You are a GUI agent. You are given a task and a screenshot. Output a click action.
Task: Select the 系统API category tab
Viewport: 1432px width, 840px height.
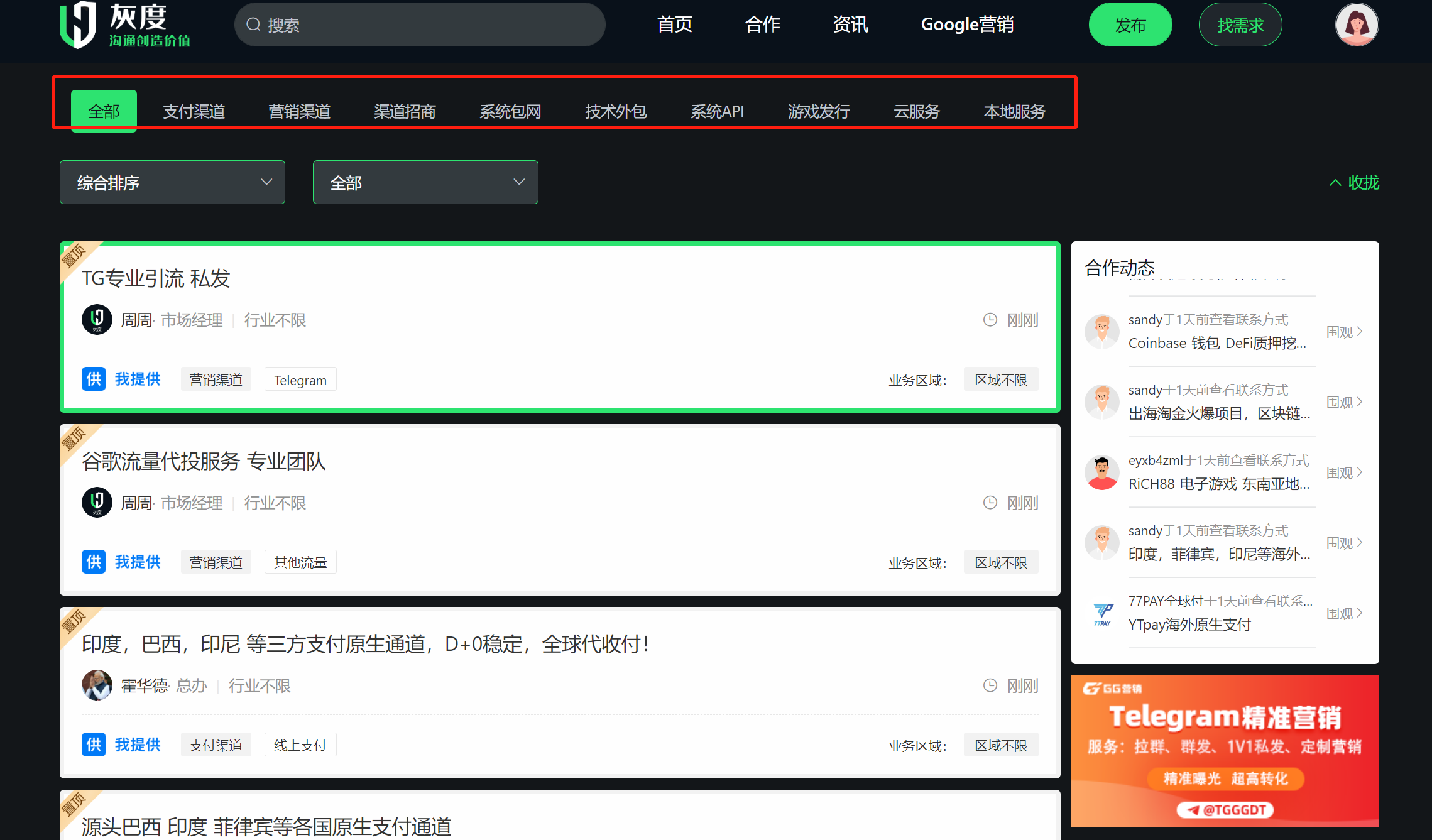[717, 111]
